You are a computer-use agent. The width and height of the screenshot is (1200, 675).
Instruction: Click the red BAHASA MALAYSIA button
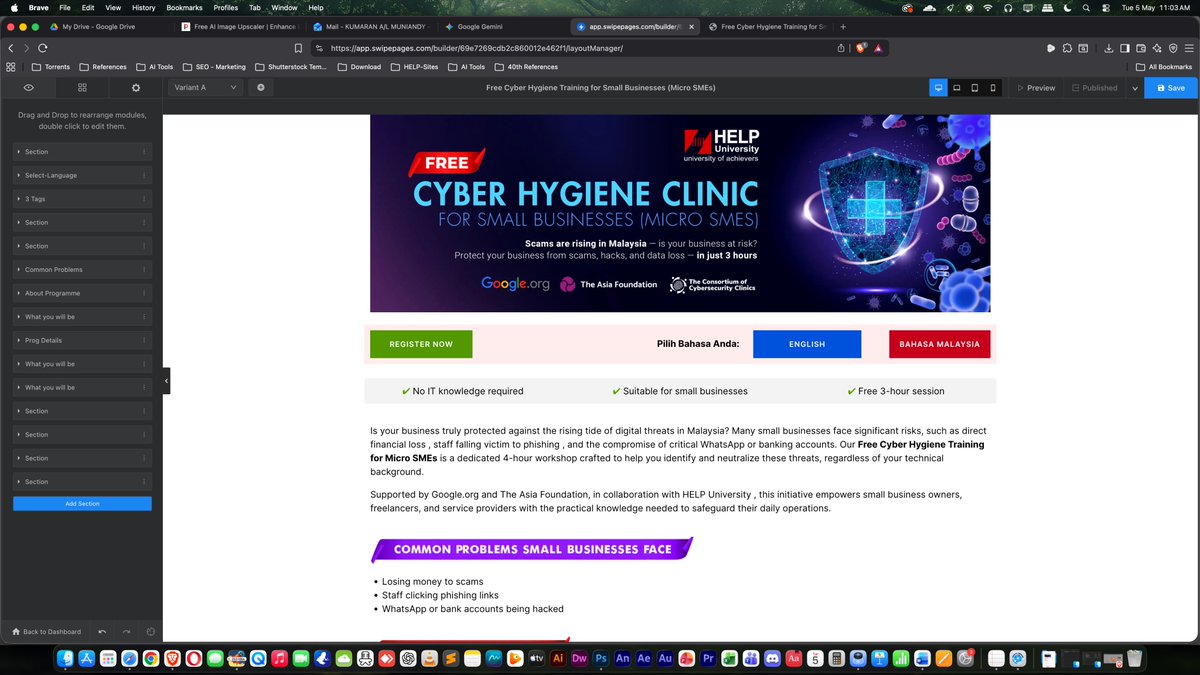[939, 344]
